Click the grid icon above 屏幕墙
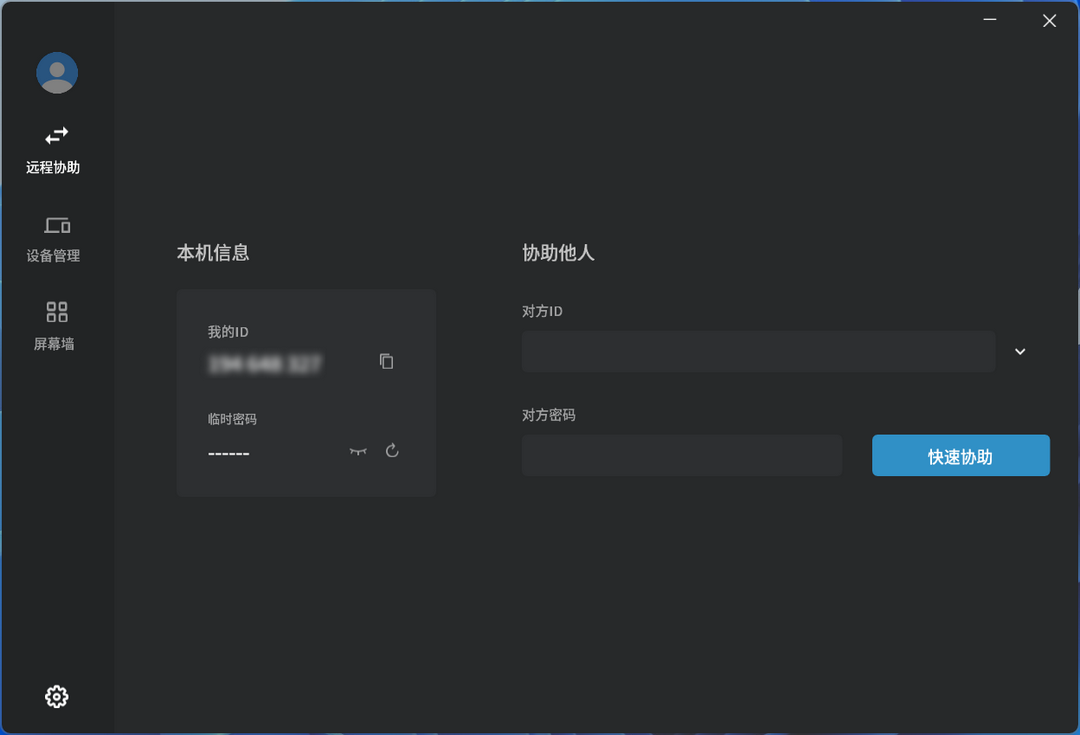 click(56, 311)
